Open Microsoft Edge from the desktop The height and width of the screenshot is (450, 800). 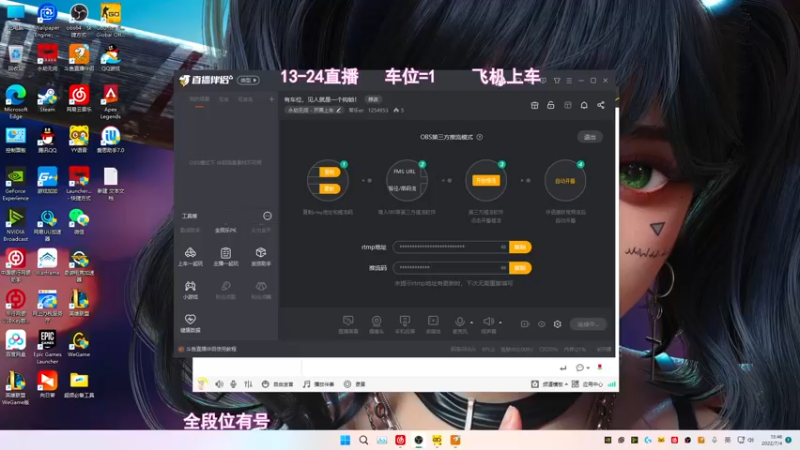click(16, 102)
